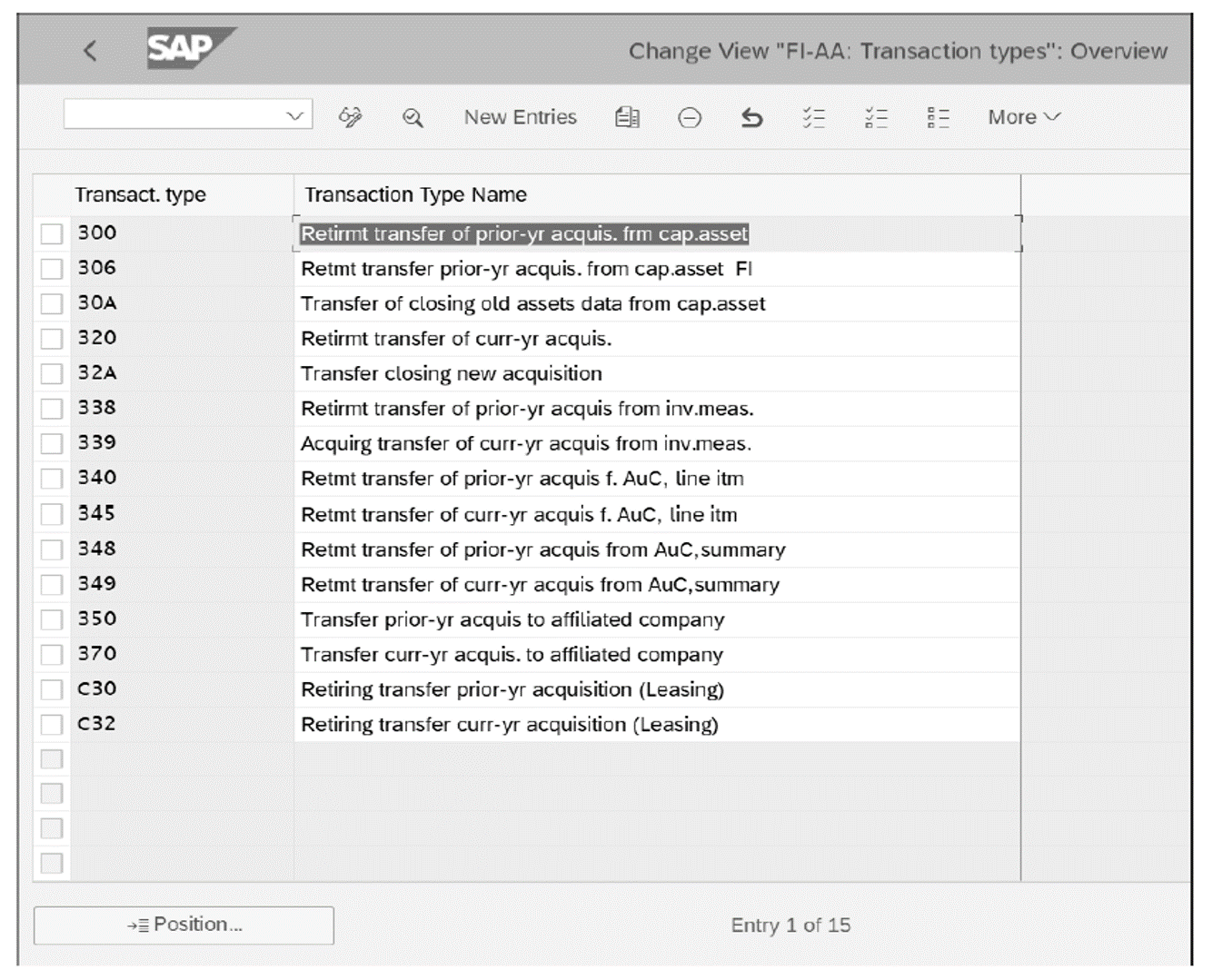Screen dimensions: 1213x980
Task: Undo changes with the back arrow icon
Action: 751,116
